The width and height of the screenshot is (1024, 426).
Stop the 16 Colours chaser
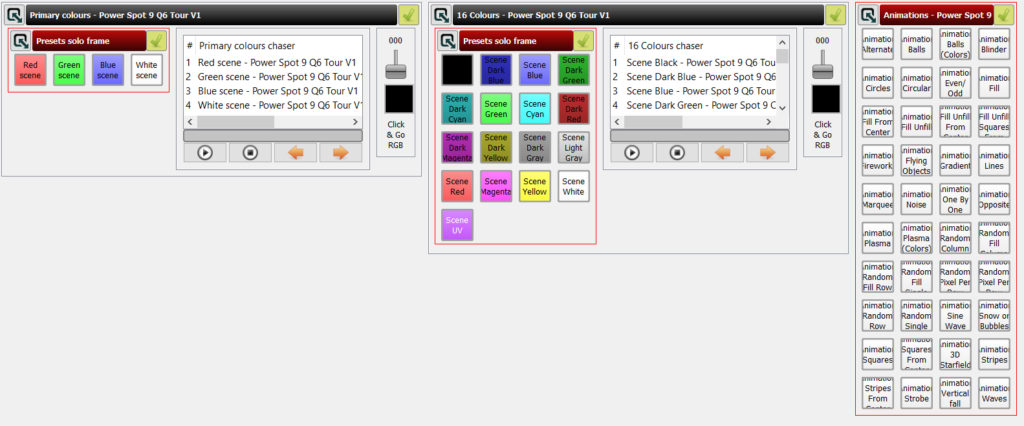click(676, 153)
